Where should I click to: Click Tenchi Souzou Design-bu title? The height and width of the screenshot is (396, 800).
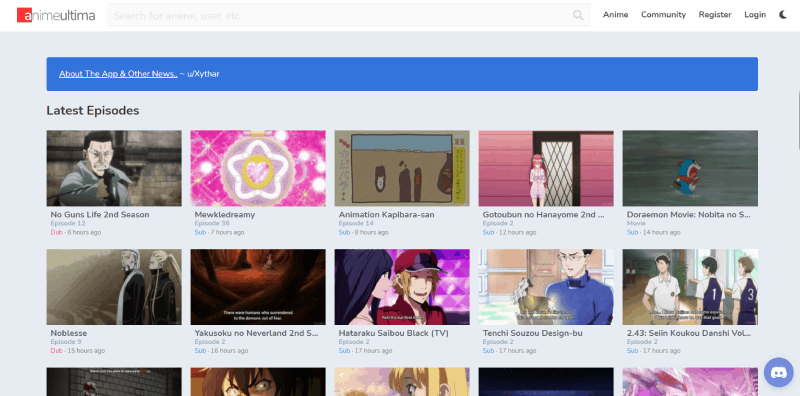pos(533,333)
